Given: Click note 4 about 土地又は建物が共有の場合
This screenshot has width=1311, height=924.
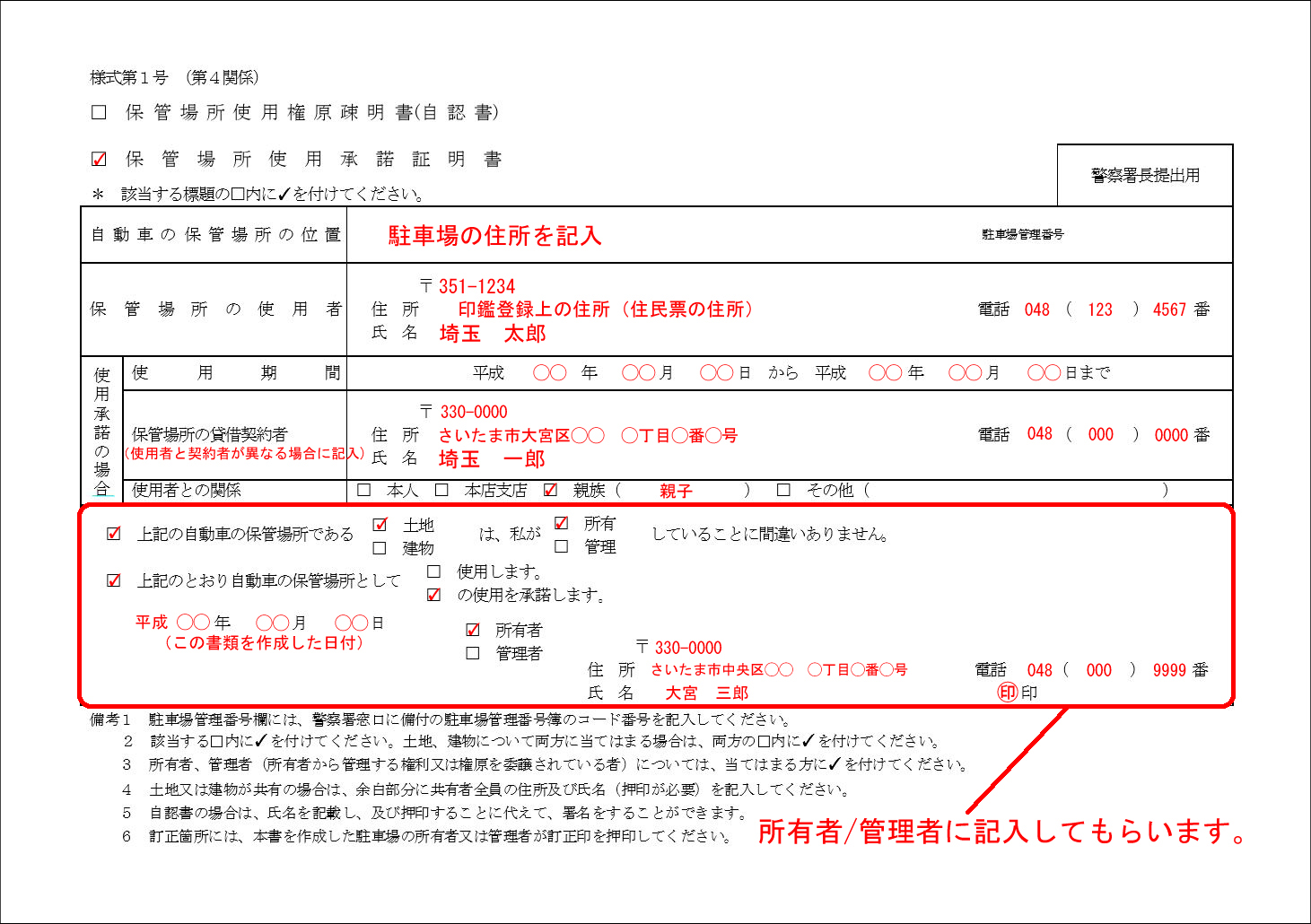Looking at the screenshot, I should (485, 790).
